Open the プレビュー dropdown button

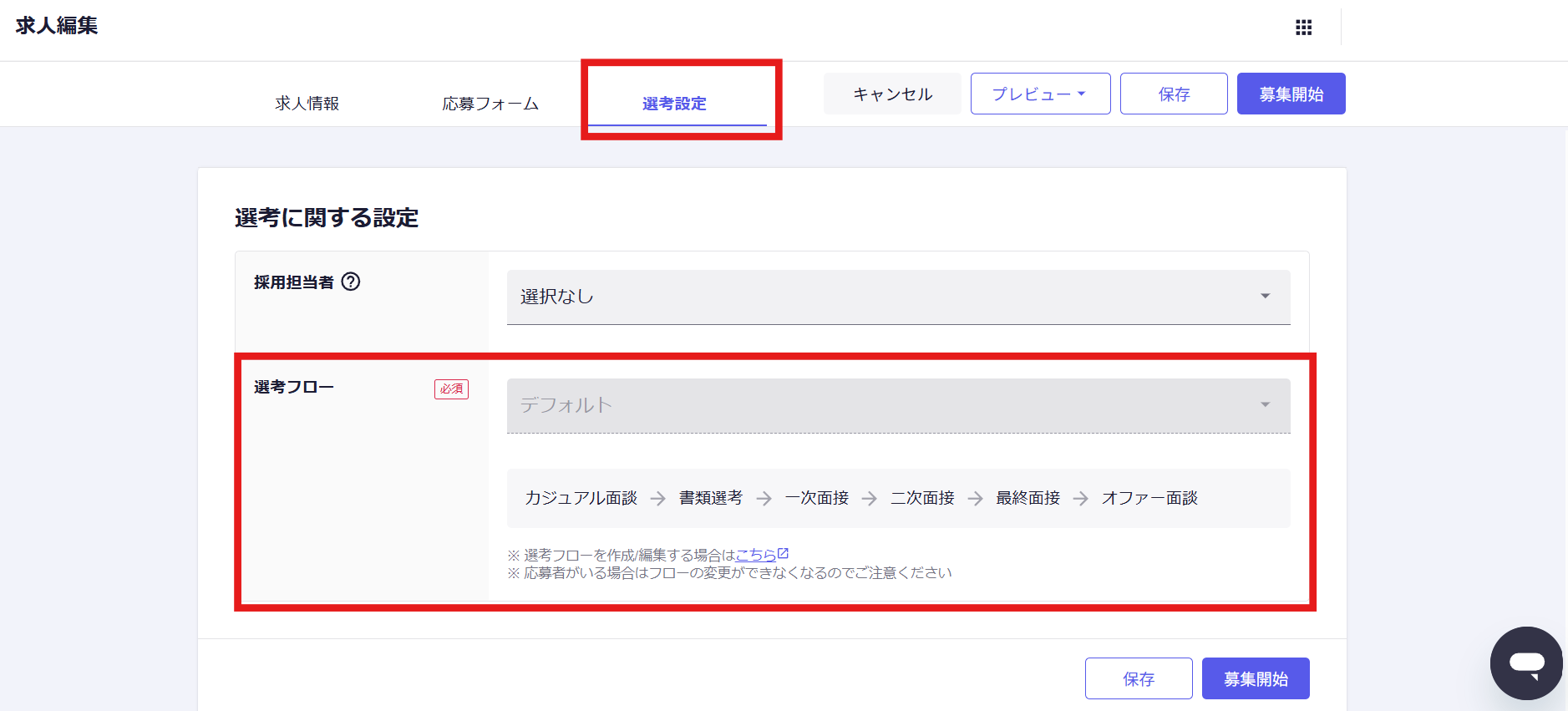point(1040,94)
